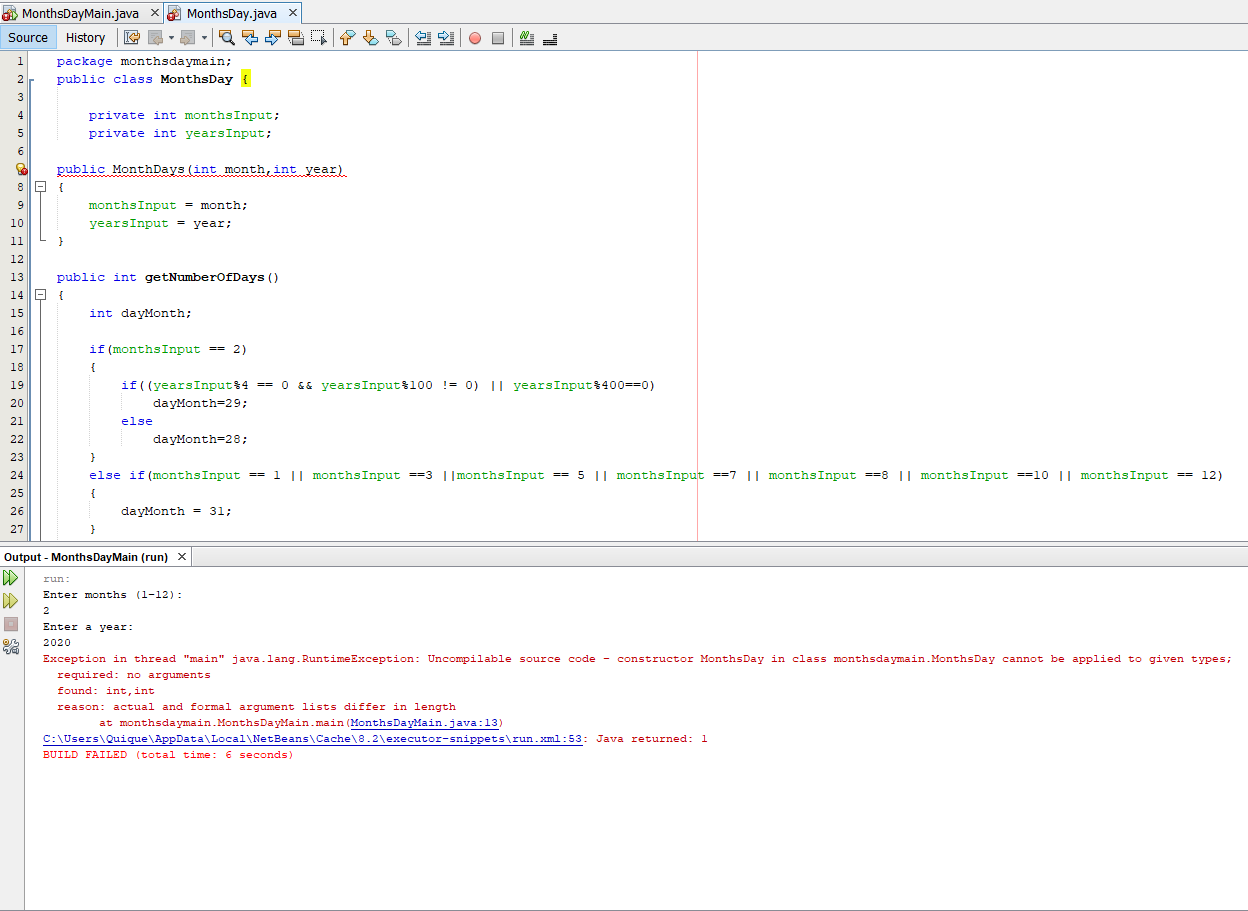Click the BUILD FAILED output message
The image size is (1248, 911).
[x=168, y=755]
